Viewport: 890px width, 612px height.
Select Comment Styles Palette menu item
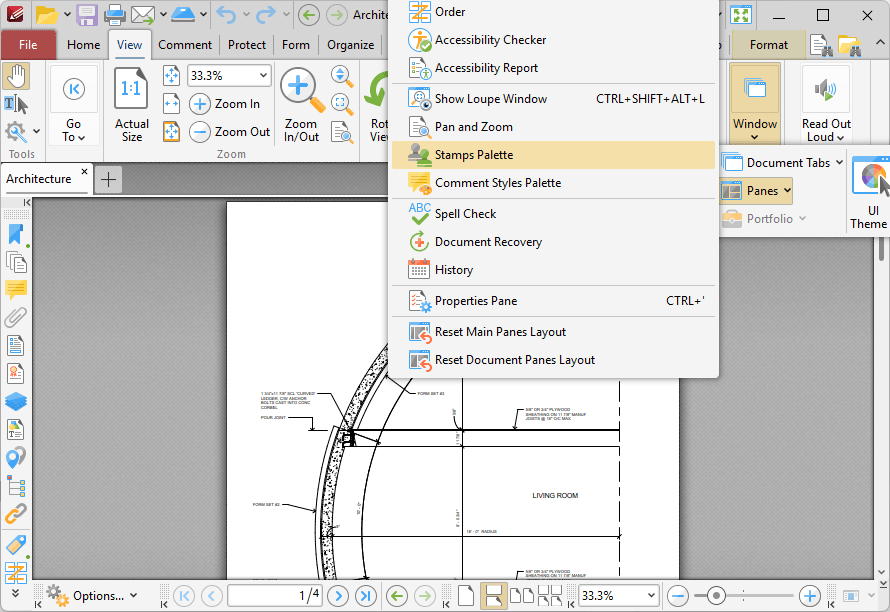pyautogui.click(x=553, y=183)
